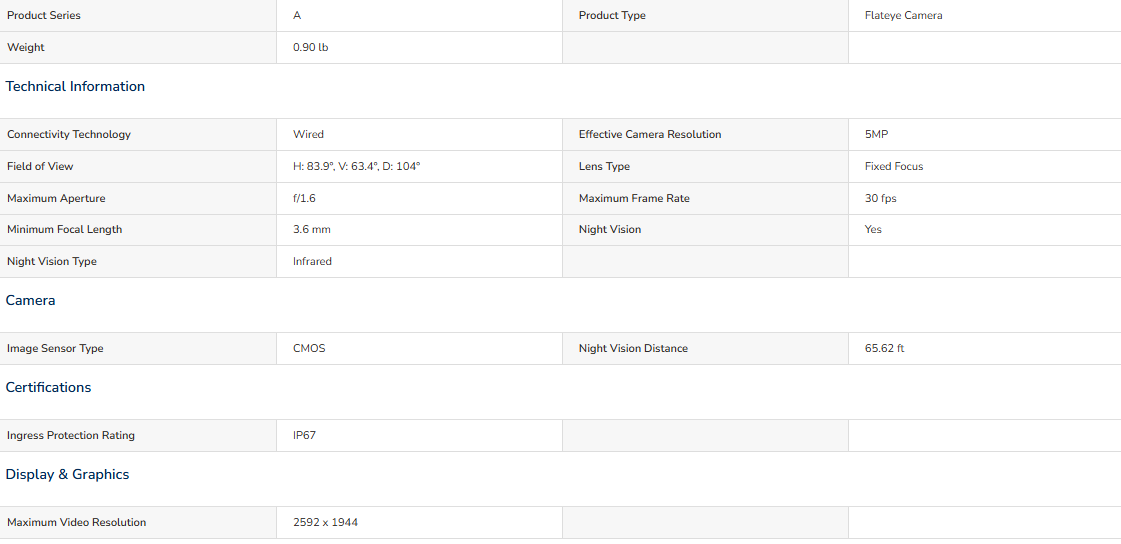The image size is (1121, 544).
Task: Click the Night Vision Type Infrared value
Action: [x=312, y=262]
